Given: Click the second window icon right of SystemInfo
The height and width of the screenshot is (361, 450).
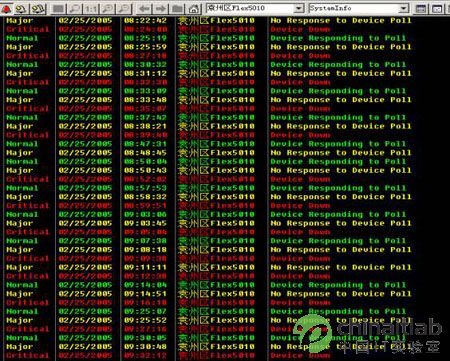Looking at the screenshot, I should pos(437,8).
